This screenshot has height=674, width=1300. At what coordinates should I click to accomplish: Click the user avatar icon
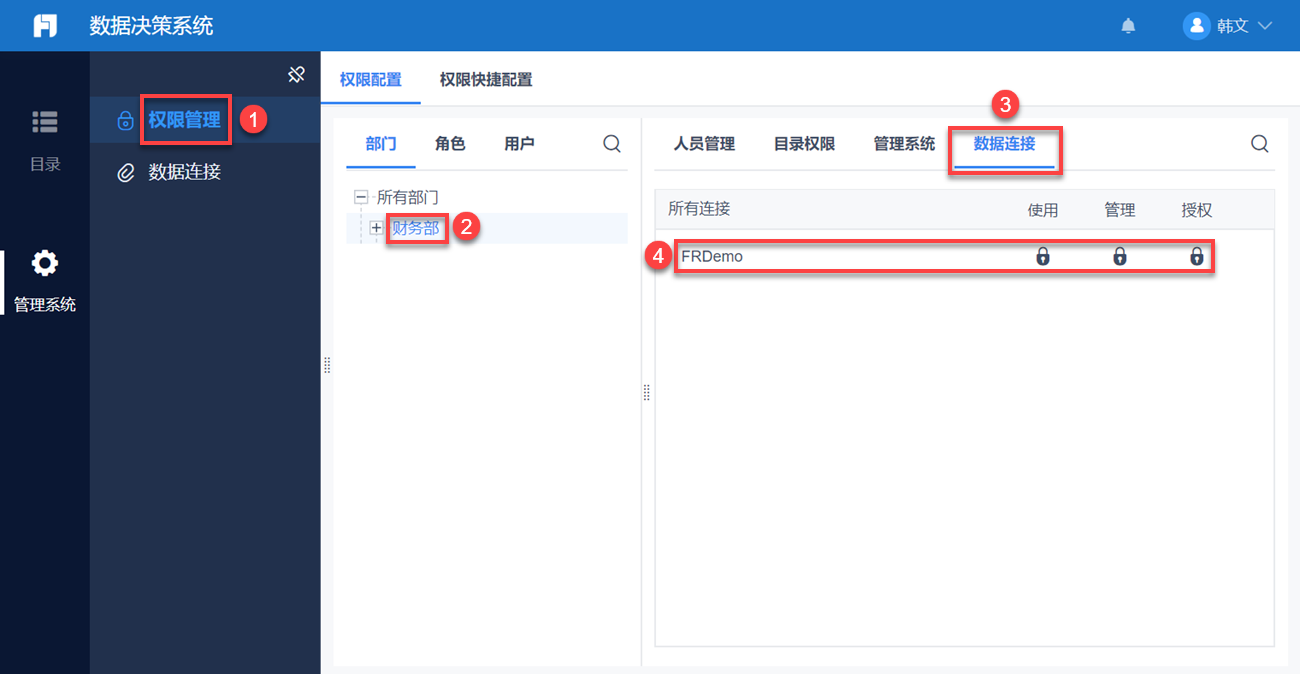[1196, 26]
